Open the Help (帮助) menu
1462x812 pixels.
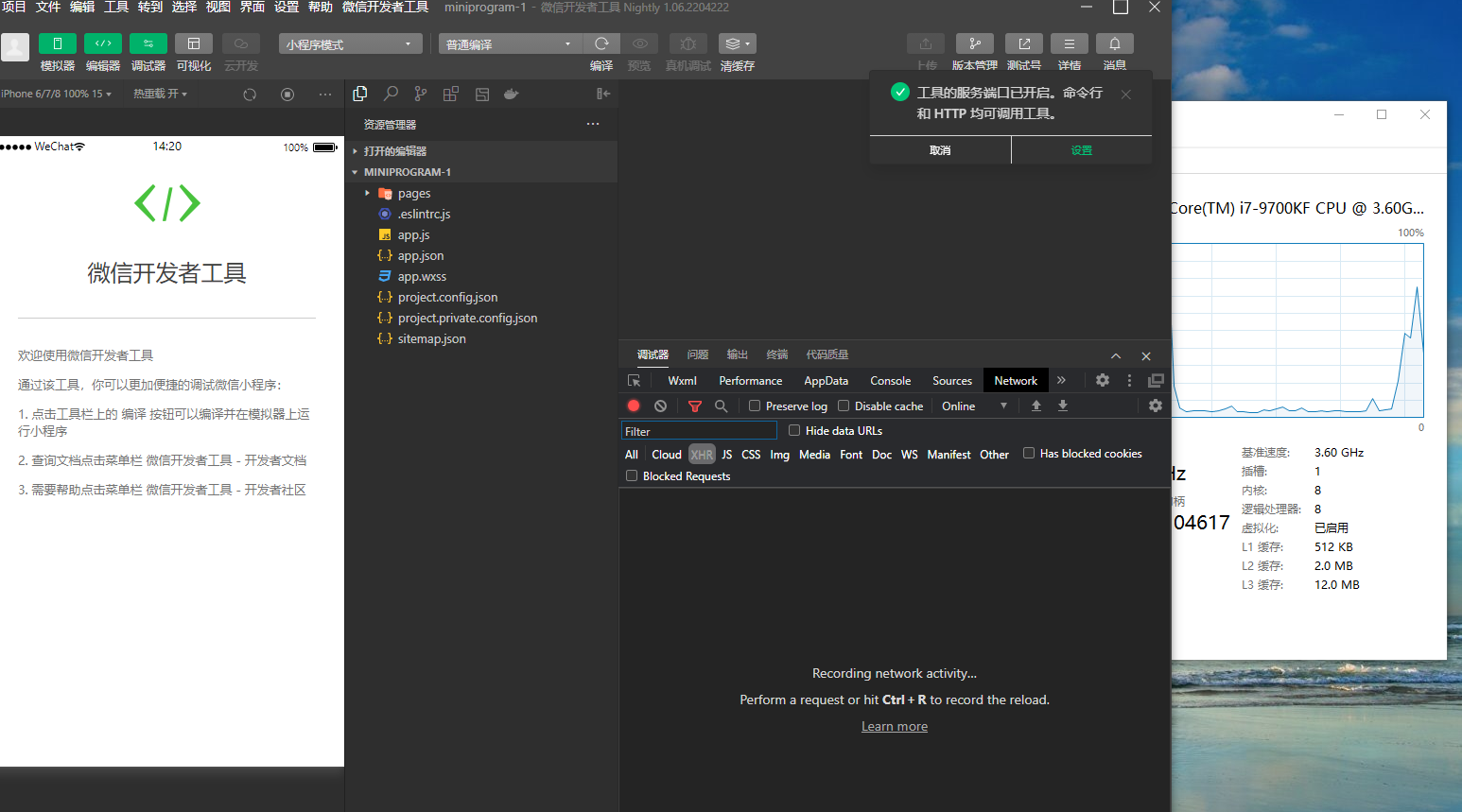point(321,7)
